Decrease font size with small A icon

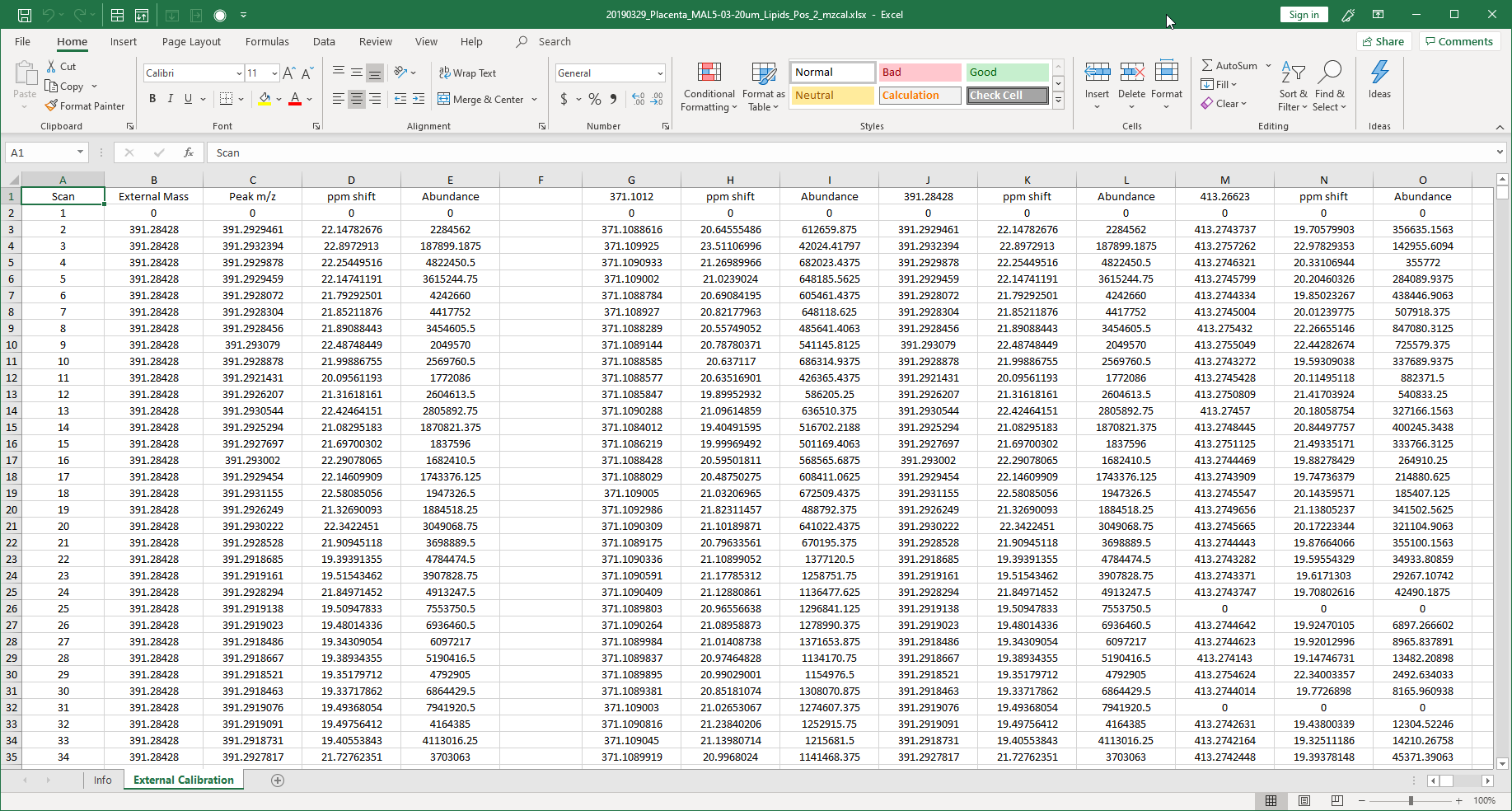click(307, 73)
